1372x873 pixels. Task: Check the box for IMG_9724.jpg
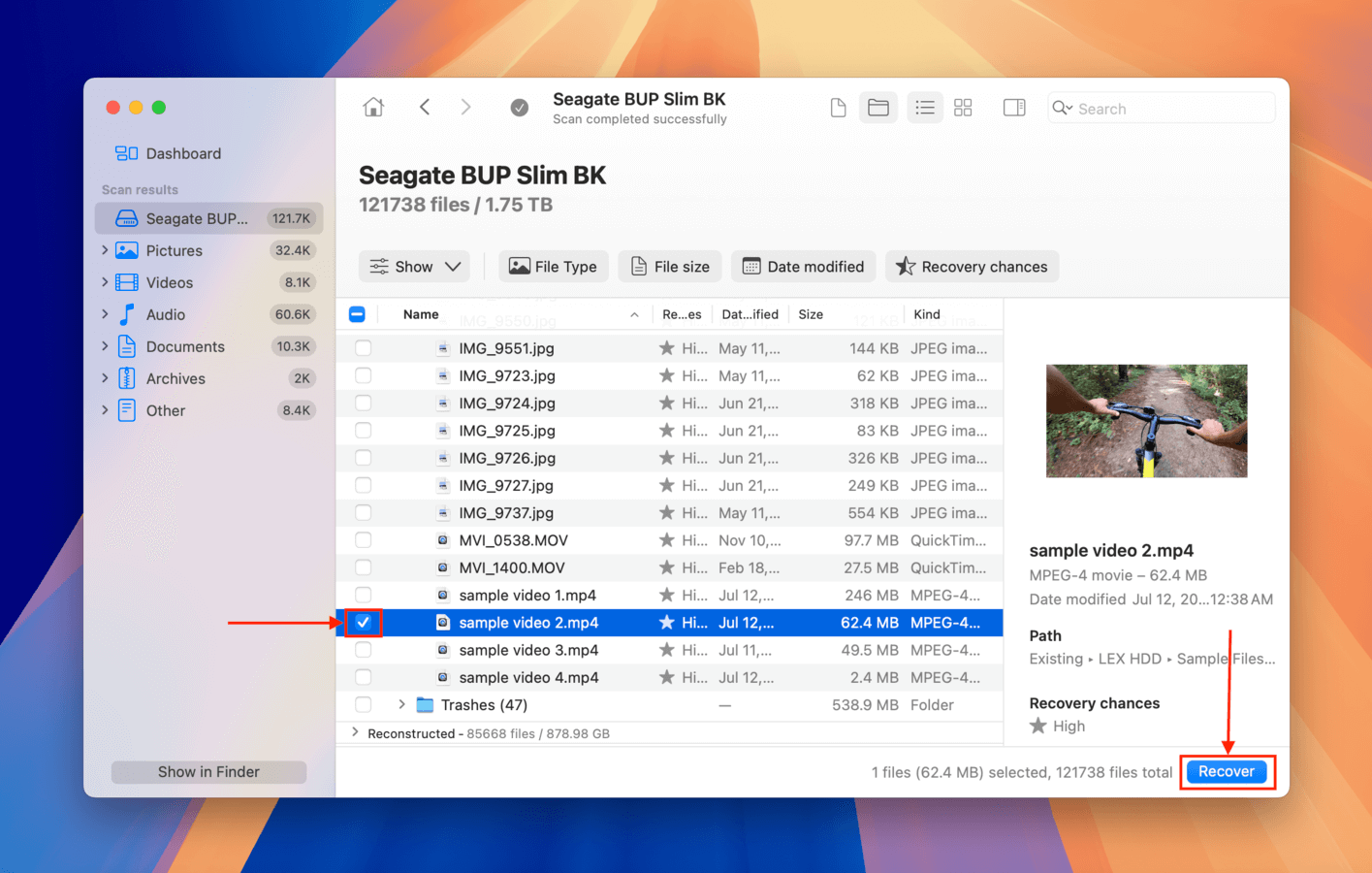363,403
